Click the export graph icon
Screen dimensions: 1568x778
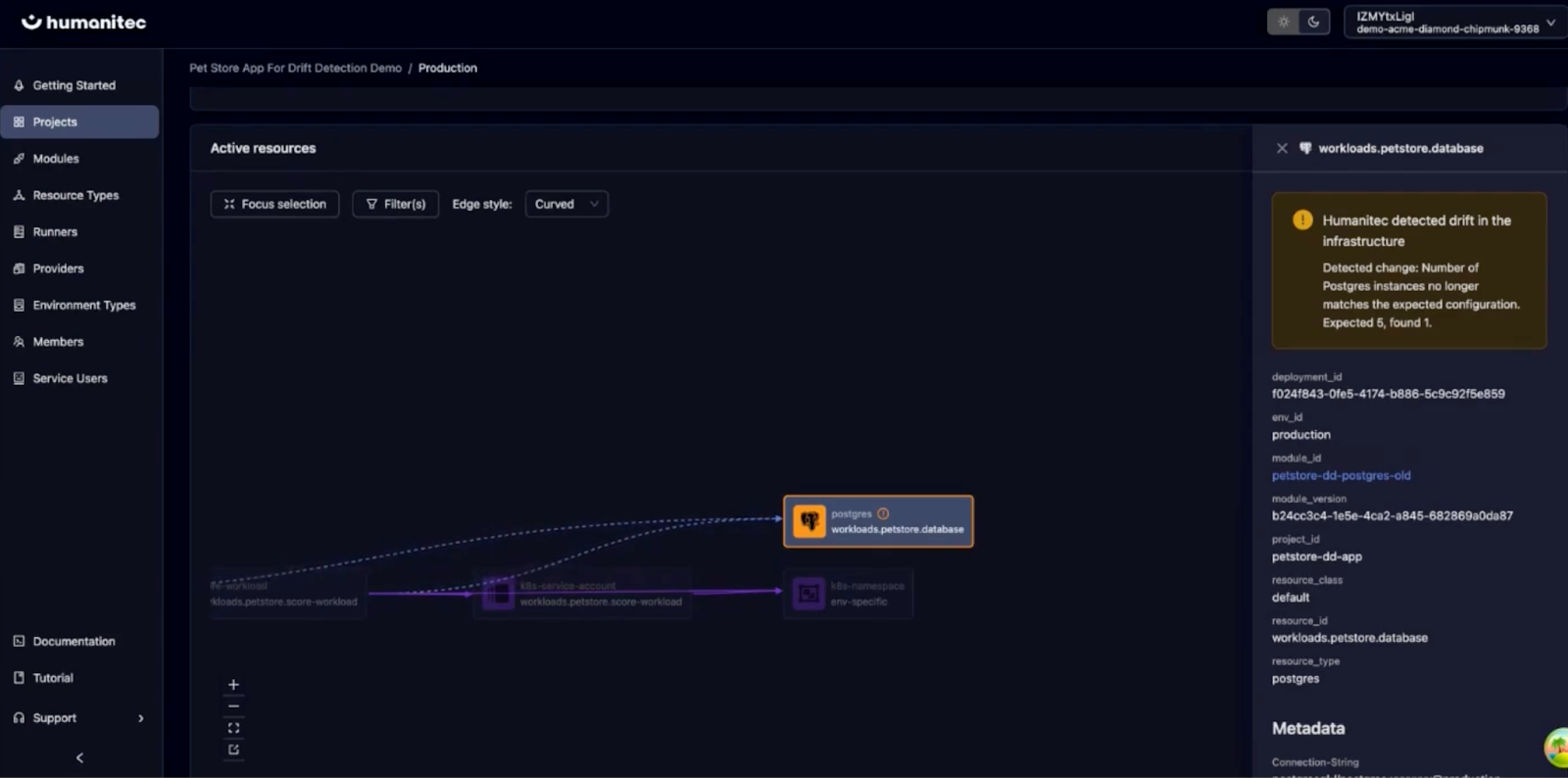click(233, 750)
